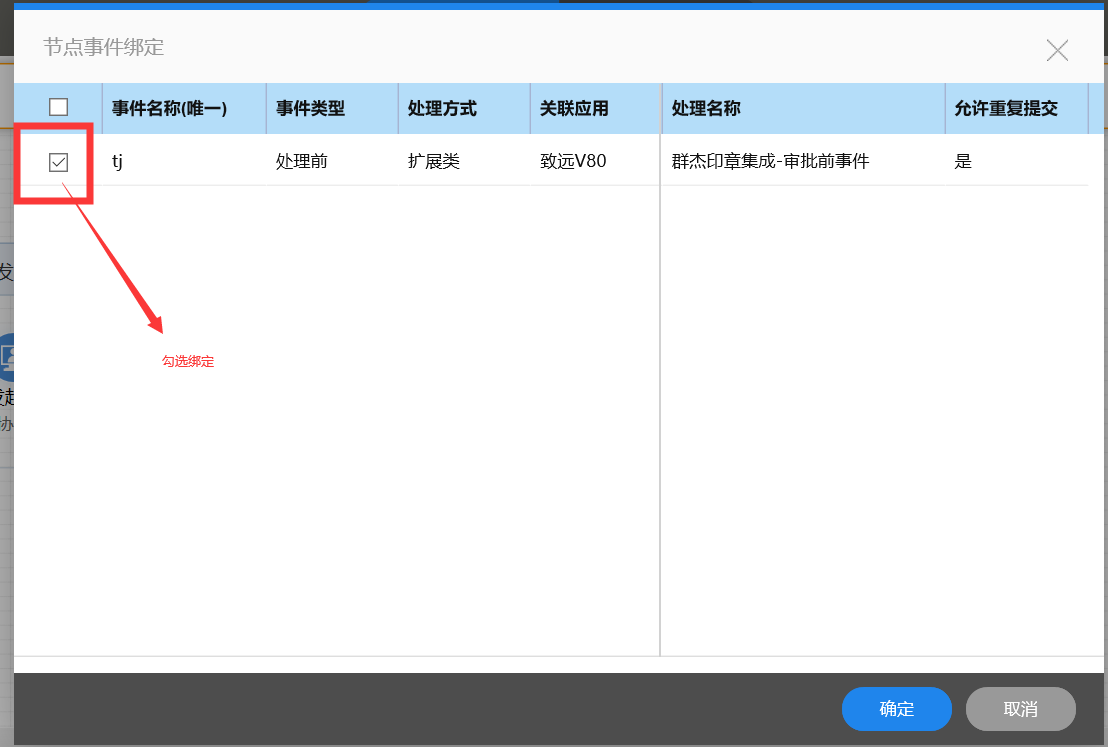Screen dimensions: 1108x747
Task: Select the tj event name cell
Action: [118, 161]
